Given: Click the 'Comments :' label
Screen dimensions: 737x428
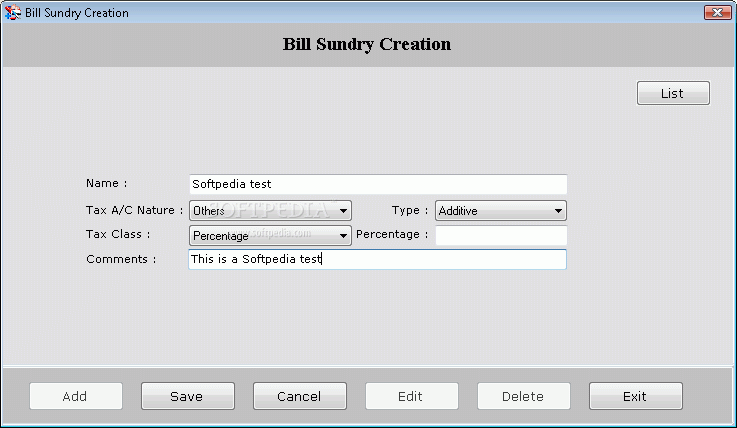Looking at the screenshot, I should (x=121, y=259).
